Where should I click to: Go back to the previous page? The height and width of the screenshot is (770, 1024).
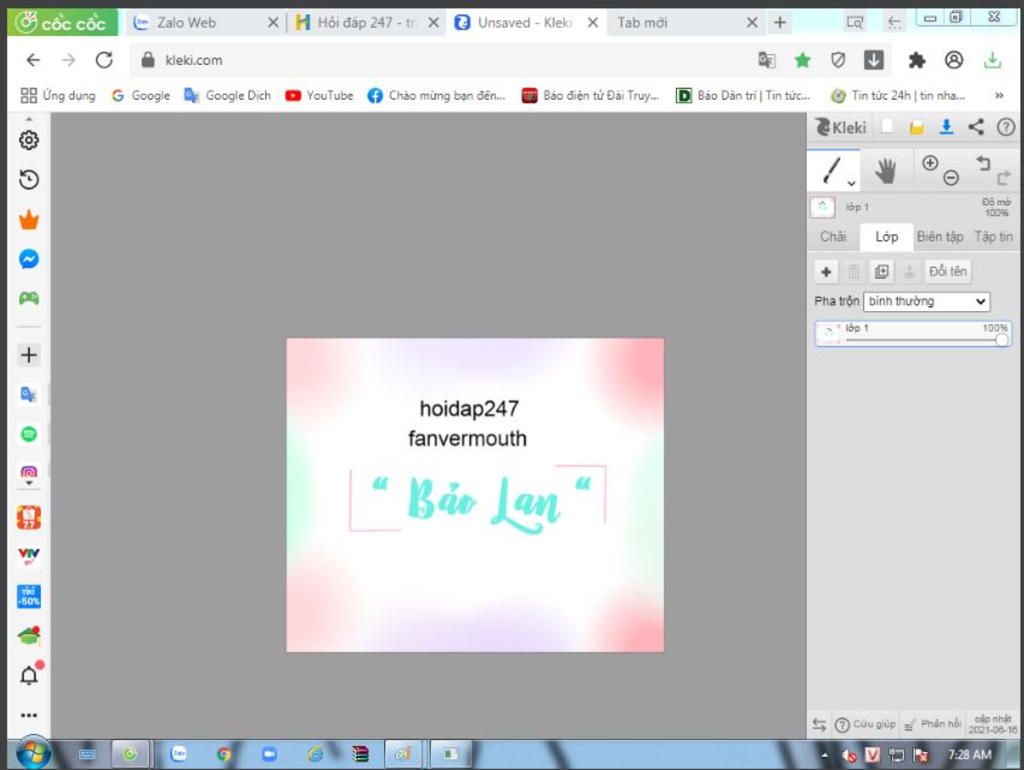point(33,60)
